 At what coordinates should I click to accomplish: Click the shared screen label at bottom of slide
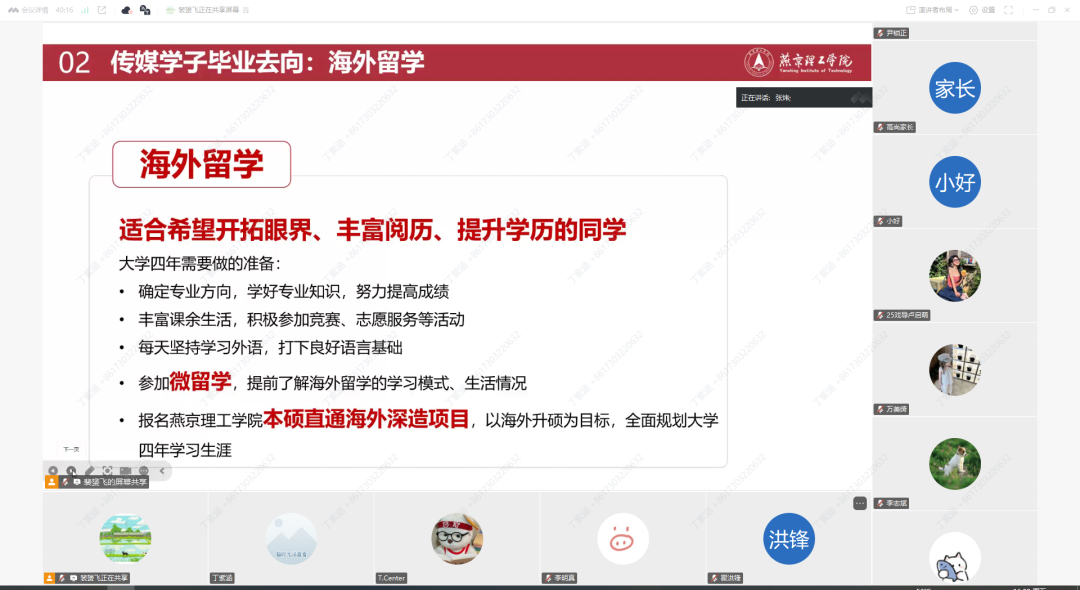pos(96,482)
